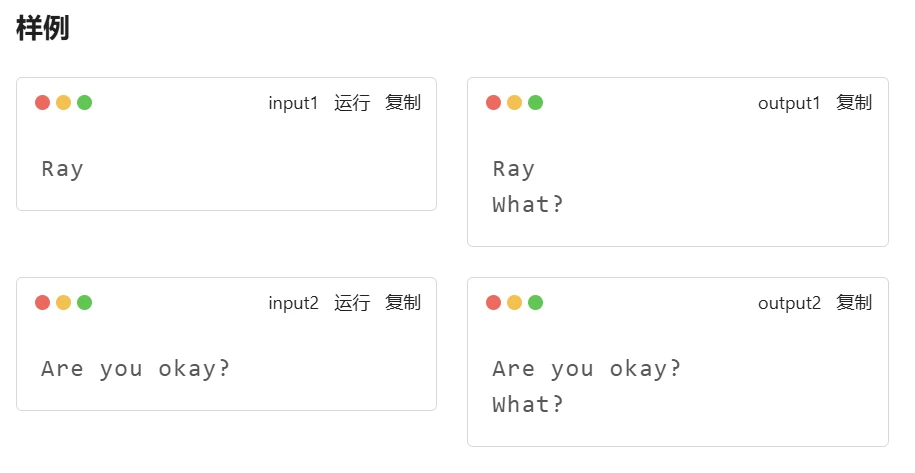Click 'What?' line in output1 box

[528, 204]
